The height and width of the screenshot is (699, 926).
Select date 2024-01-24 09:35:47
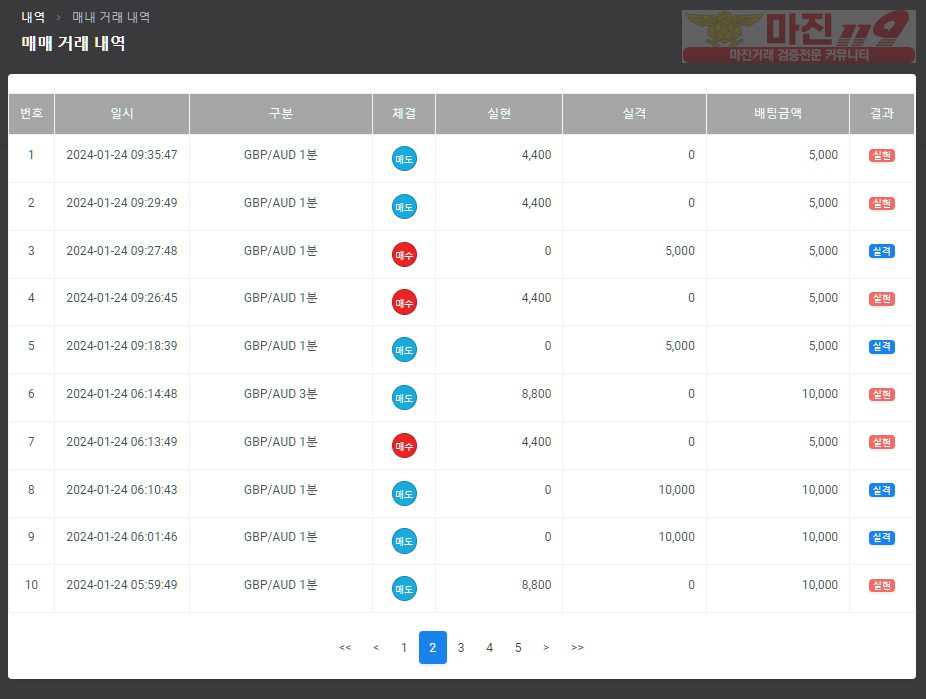point(122,155)
